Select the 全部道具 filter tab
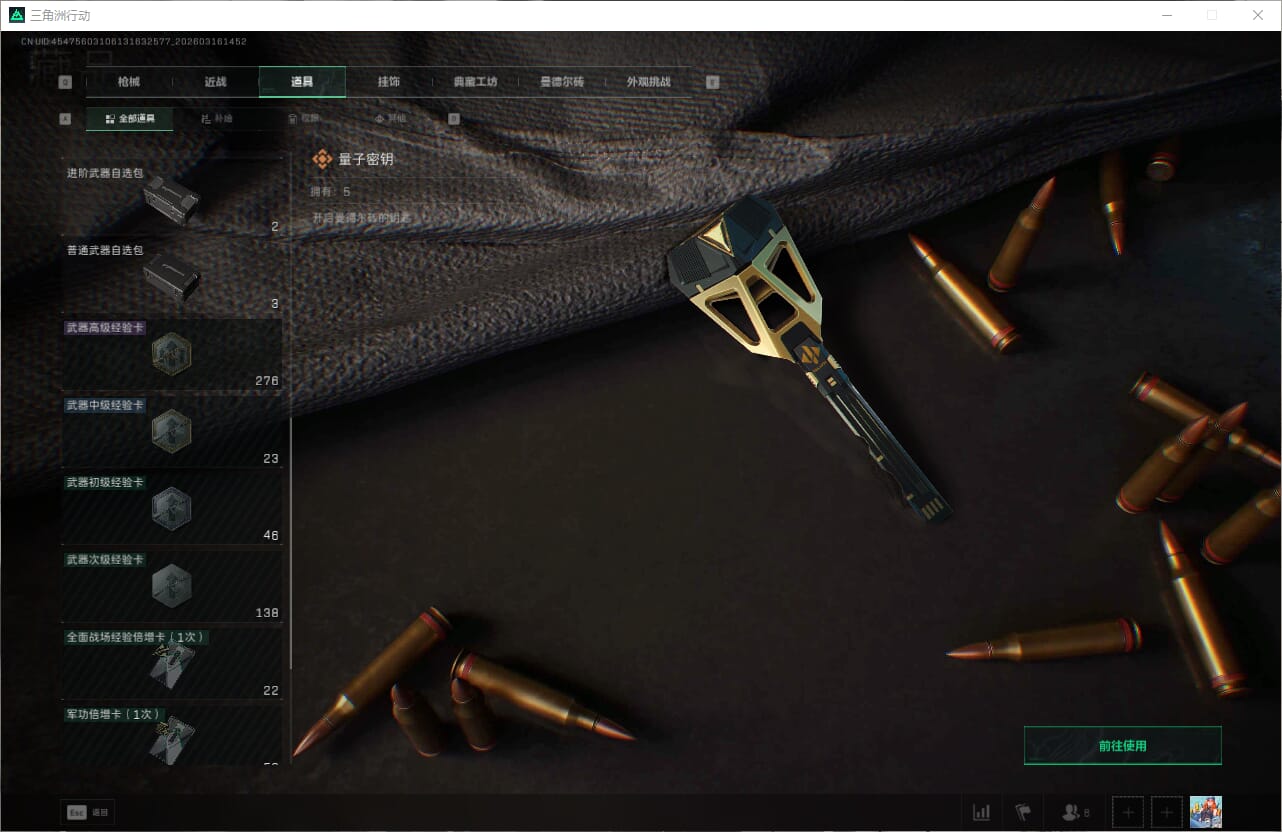Viewport: 1282px width, 832px height. [x=129, y=118]
